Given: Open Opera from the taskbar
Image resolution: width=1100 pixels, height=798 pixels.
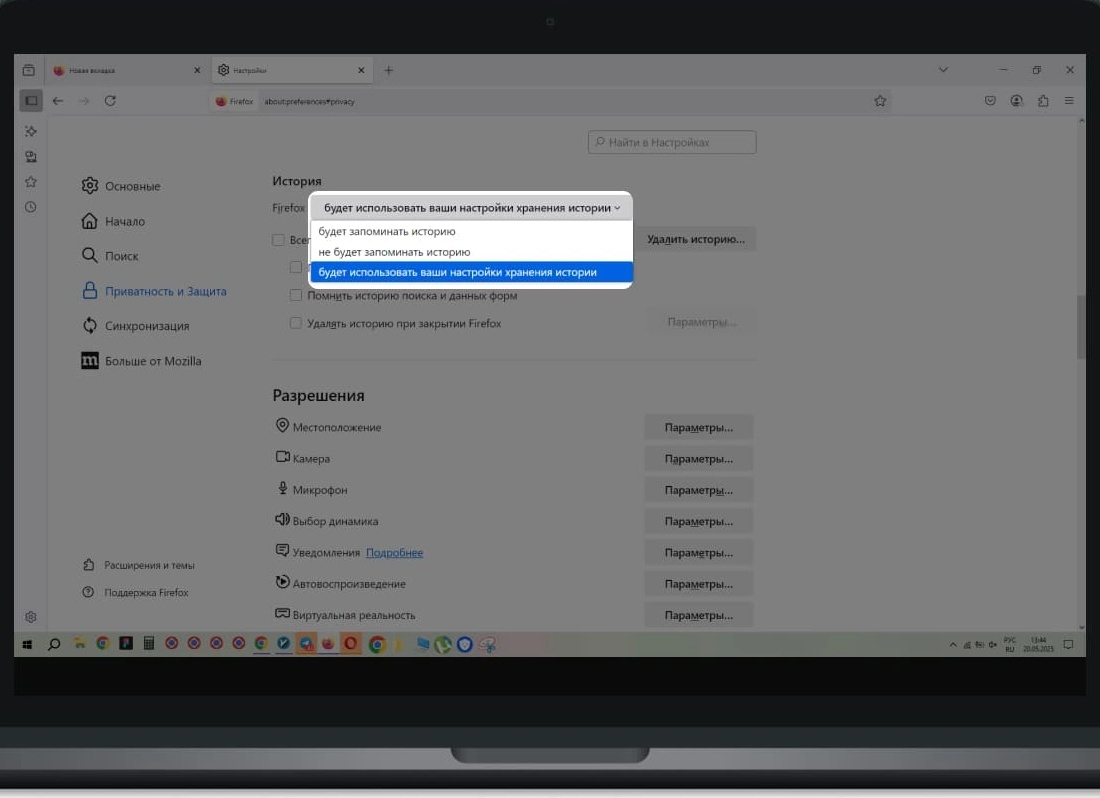Looking at the screenshot, I should point(350,643).
